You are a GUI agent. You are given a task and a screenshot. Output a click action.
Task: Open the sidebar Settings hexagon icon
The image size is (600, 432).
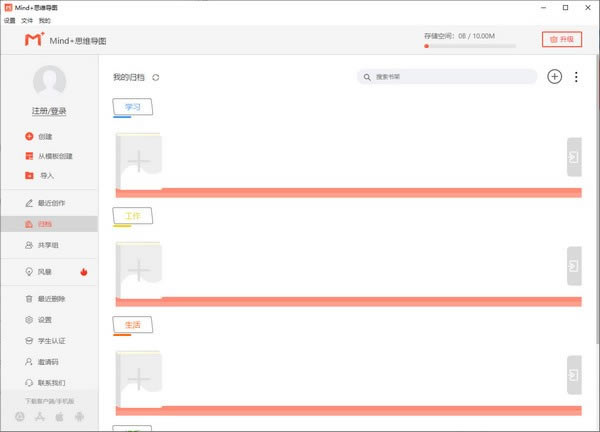pos(29,320)
